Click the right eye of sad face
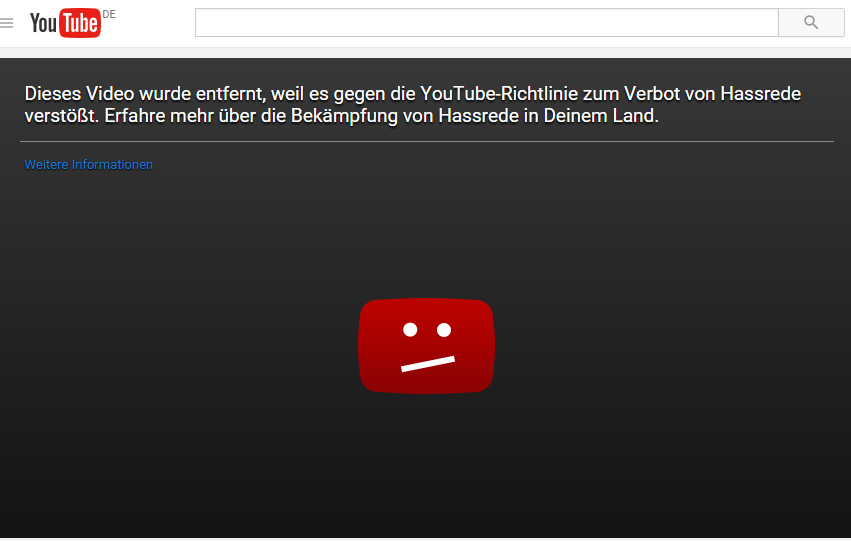 tap(444, 329)
